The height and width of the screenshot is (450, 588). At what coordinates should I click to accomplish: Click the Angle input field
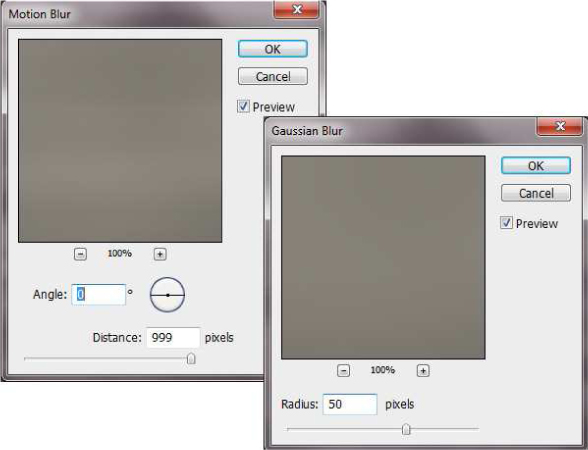[x=98, y=294]
